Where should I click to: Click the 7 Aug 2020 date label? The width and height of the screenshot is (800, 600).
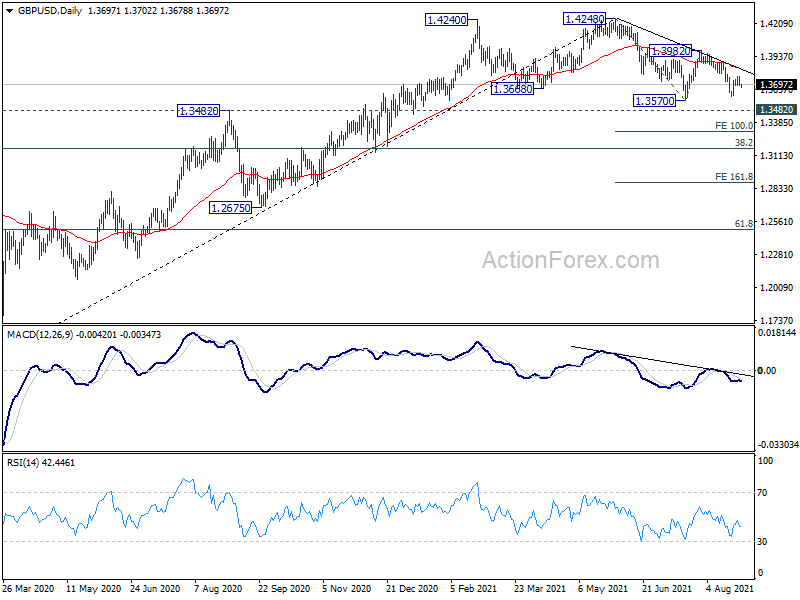(218, 589)
